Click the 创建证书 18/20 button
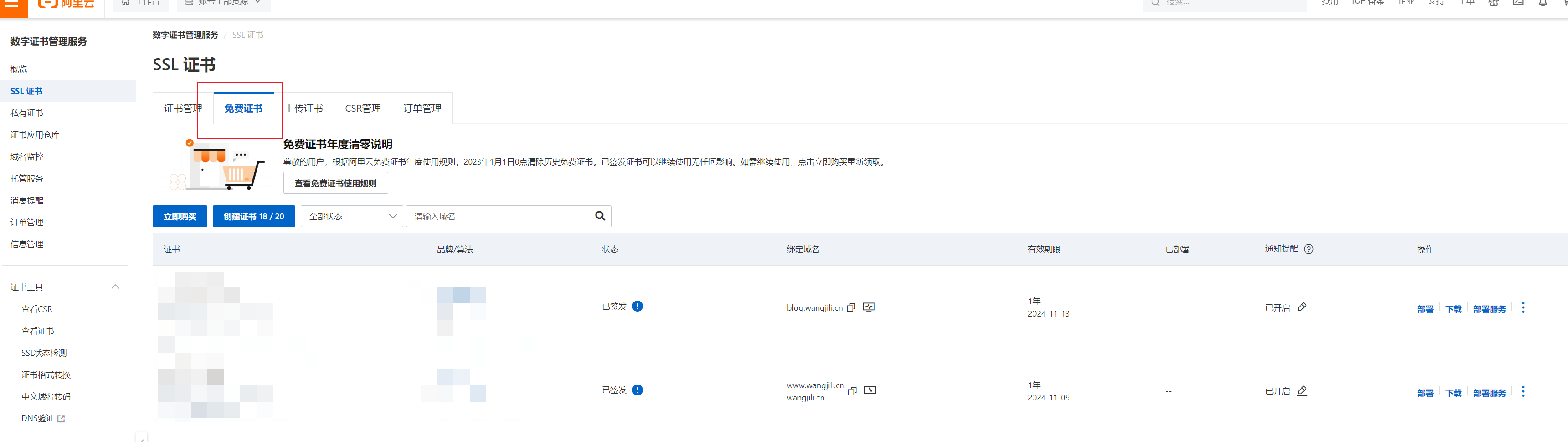The image size is (1568, 442). [254, 216]
